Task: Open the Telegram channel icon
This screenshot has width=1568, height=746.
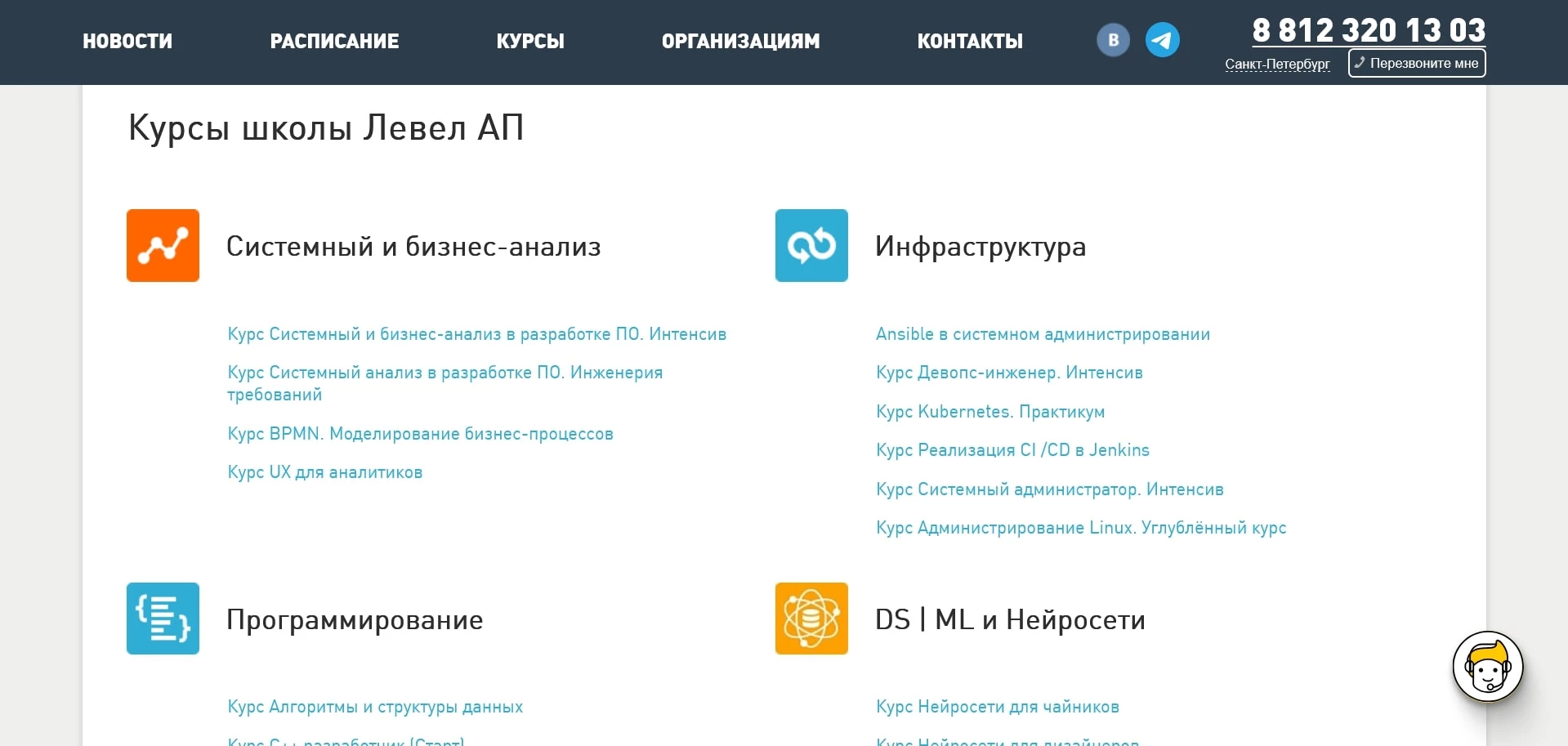Action: pyautogui.click(x=1162, y=40)
